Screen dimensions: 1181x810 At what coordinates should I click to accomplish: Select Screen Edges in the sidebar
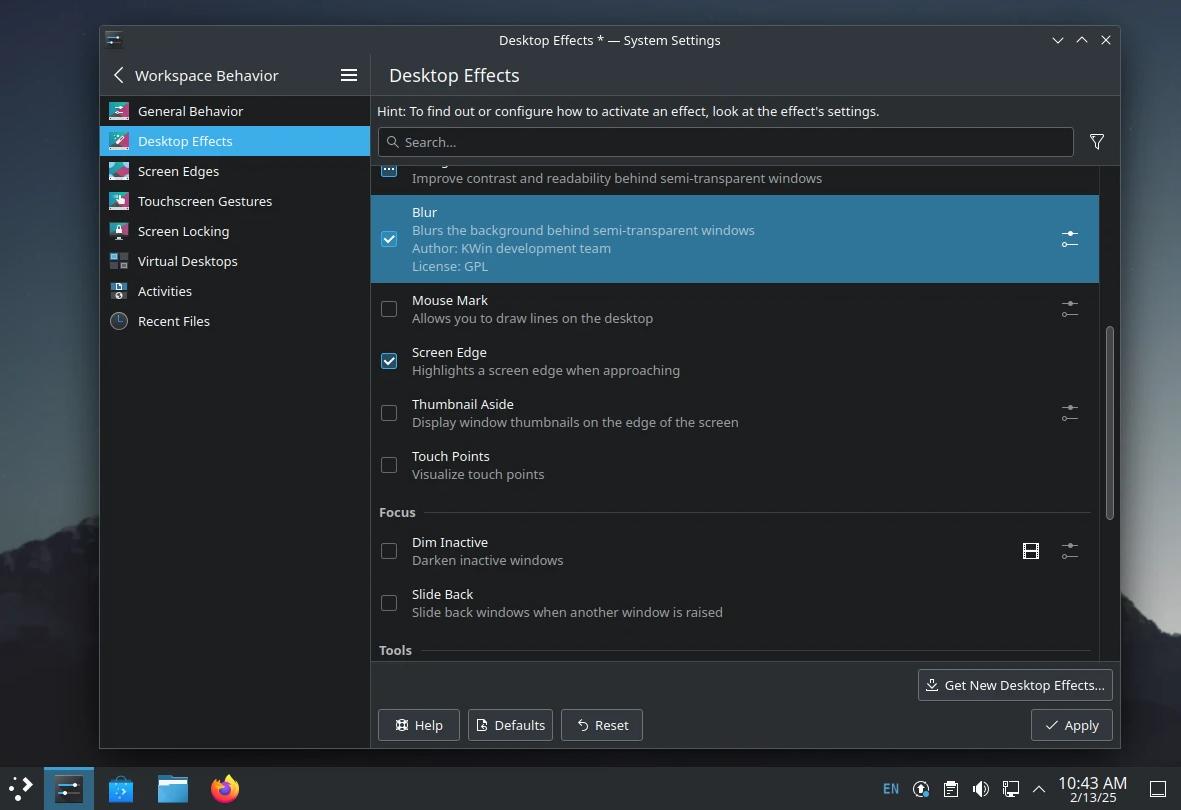pos(178,171)
